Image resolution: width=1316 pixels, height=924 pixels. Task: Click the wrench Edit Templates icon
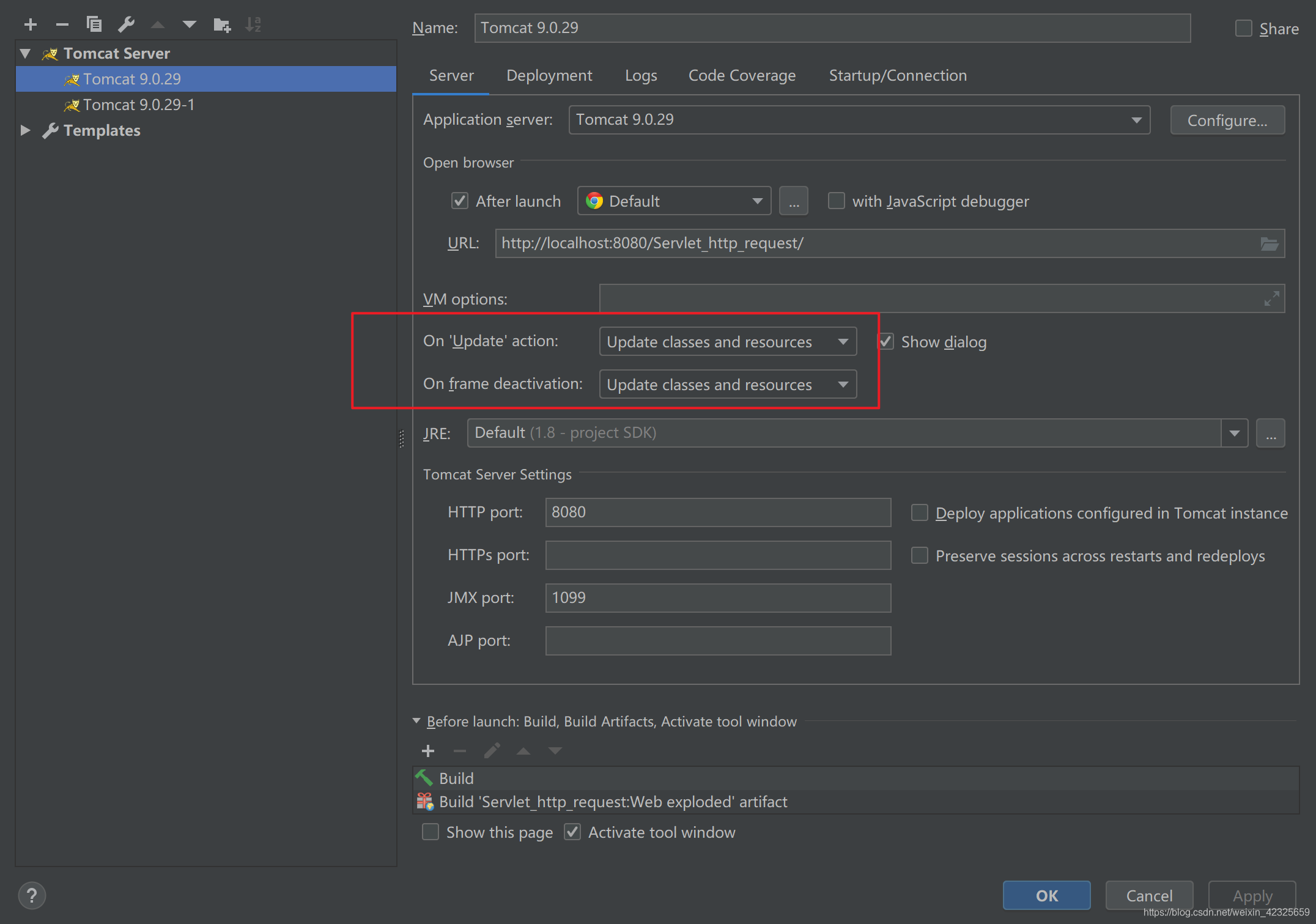tap(126, 24)
